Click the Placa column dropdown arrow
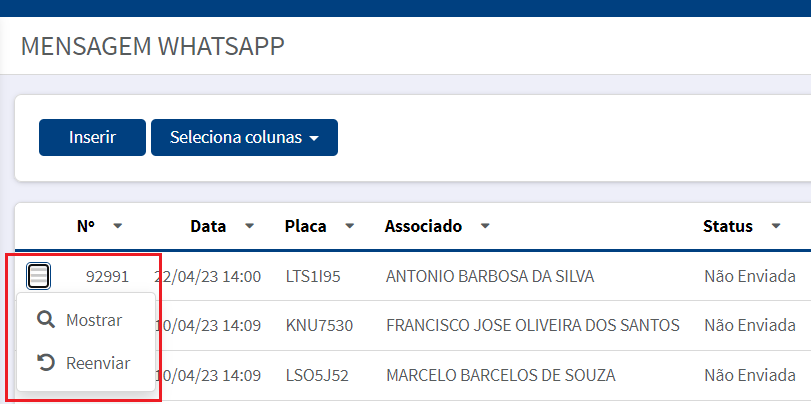 click(x=350, y=226)
